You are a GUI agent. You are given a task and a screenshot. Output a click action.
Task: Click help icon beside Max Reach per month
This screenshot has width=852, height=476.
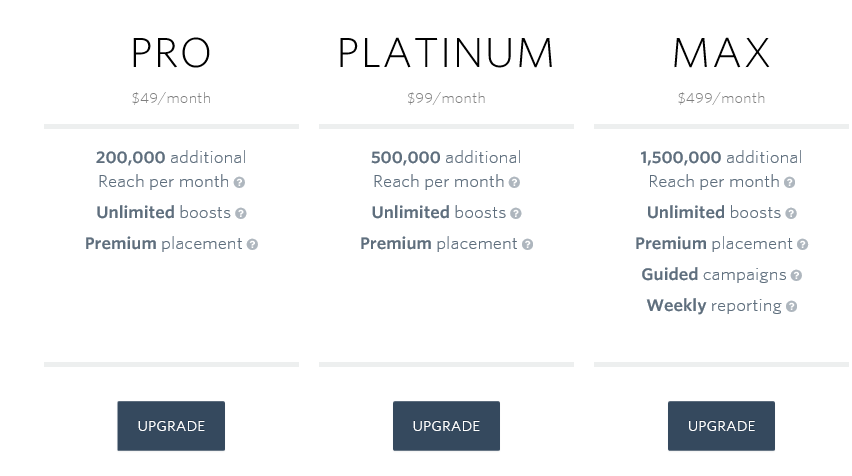(790, 183)
